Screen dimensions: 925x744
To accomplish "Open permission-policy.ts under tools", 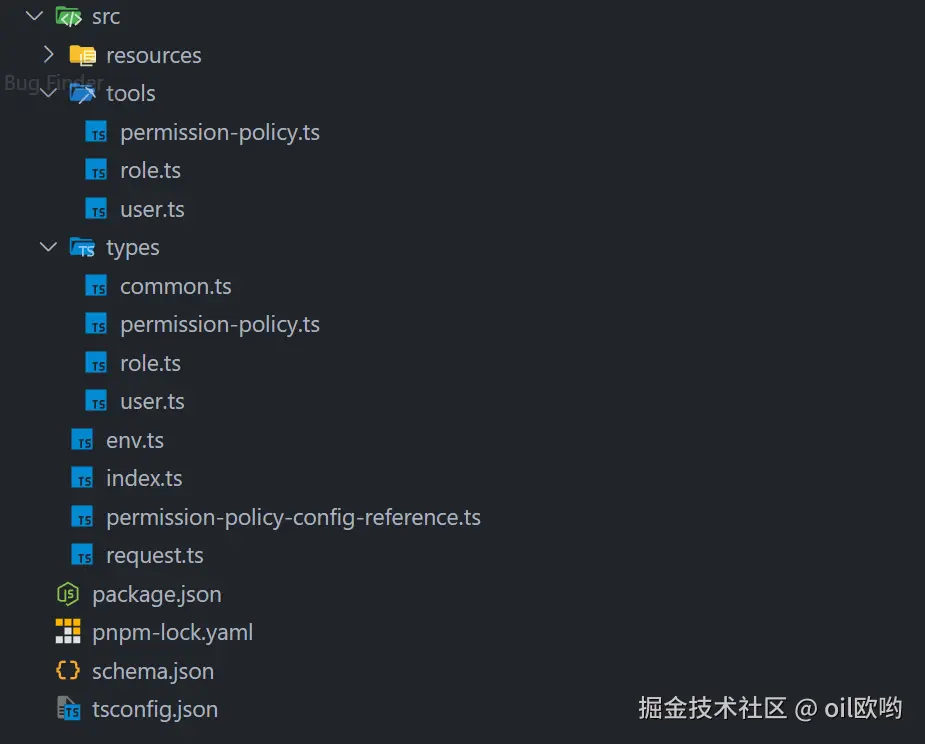I will (219, 132).
